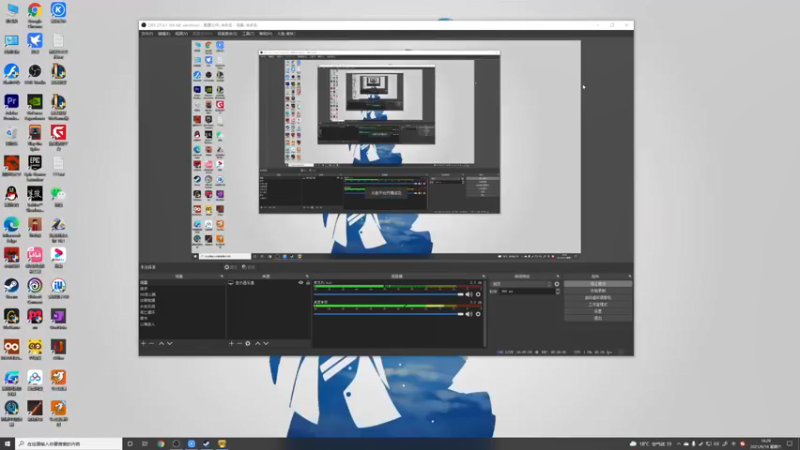This screenshot has height=450, width=800.
Task: Open settings gear of the first audio mixer channel
Action: tap(478, 294)
